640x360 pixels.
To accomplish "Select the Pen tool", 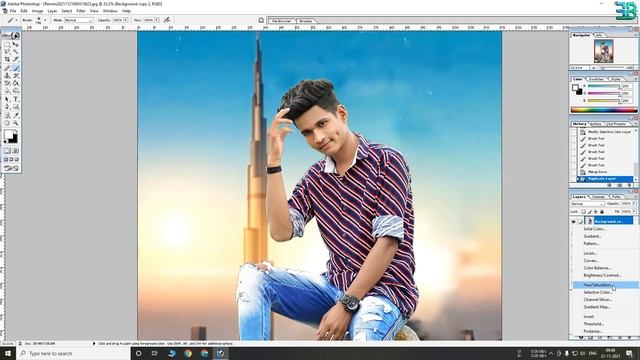I will point(7,107).
